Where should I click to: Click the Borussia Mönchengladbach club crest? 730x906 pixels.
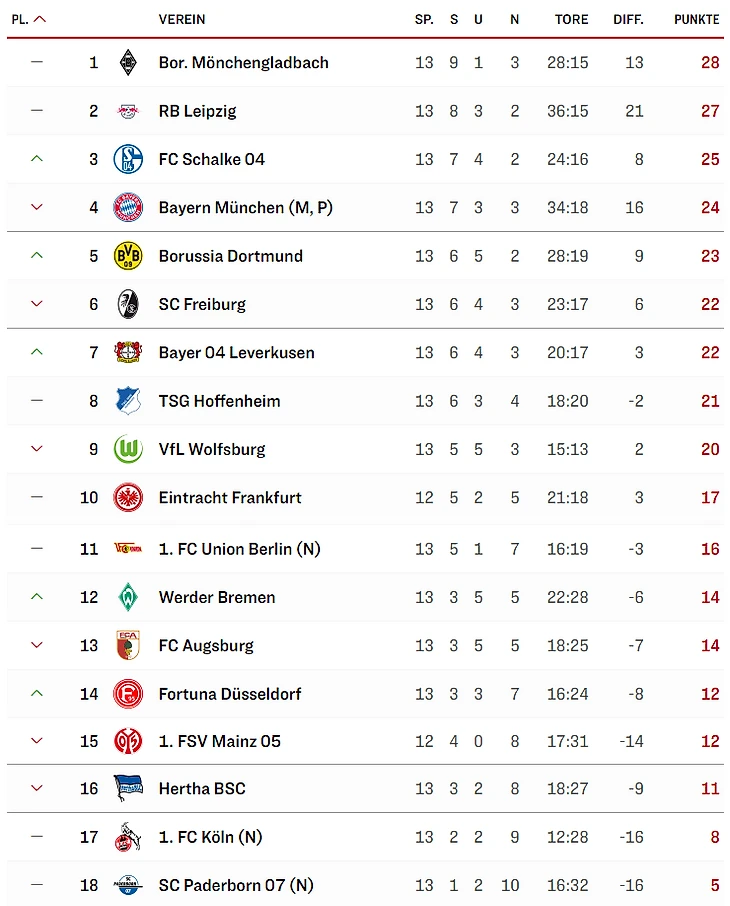click(x=127, y=62)
